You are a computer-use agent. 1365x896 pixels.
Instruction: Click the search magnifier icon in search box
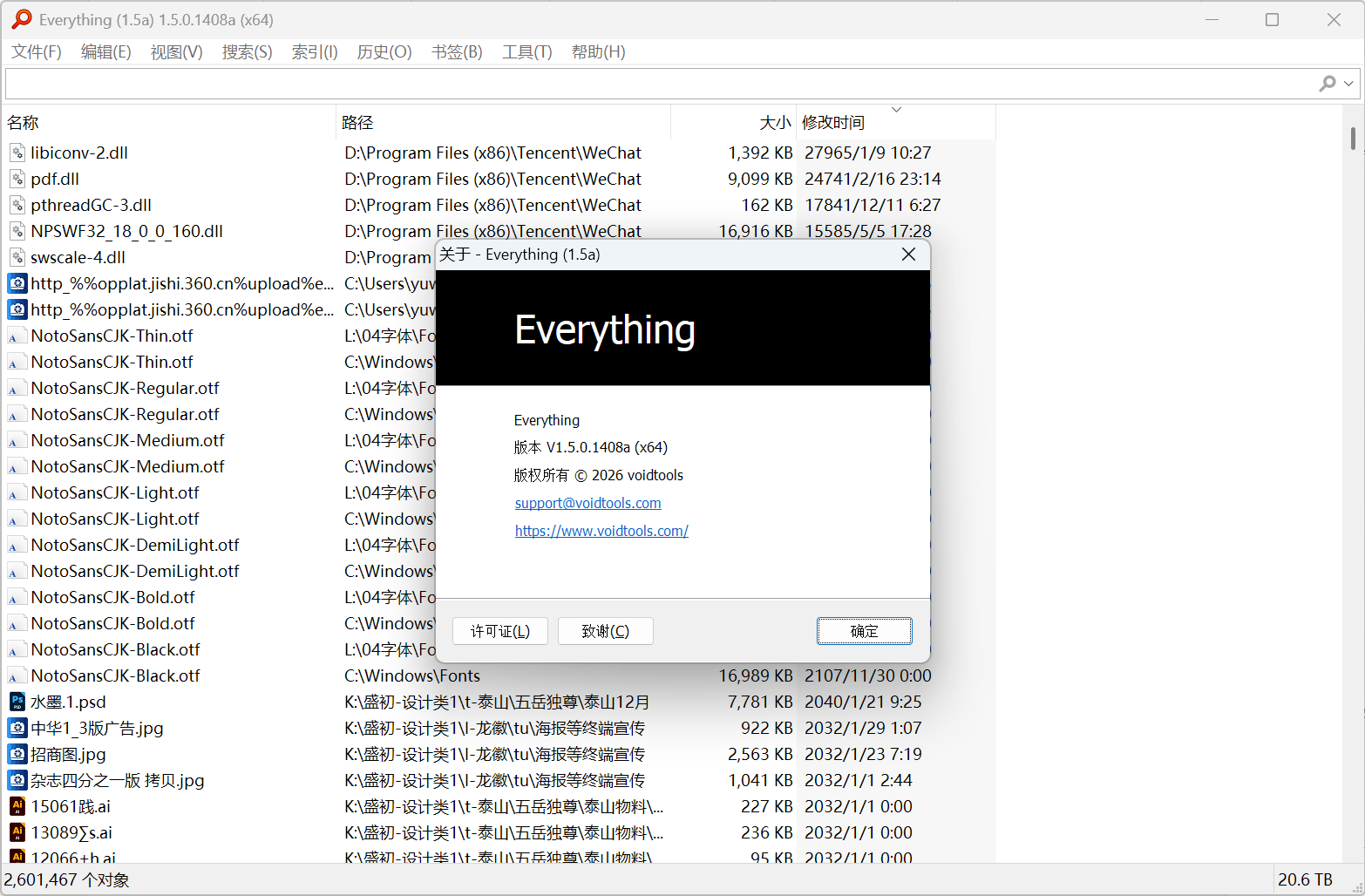coord(1328,84)
